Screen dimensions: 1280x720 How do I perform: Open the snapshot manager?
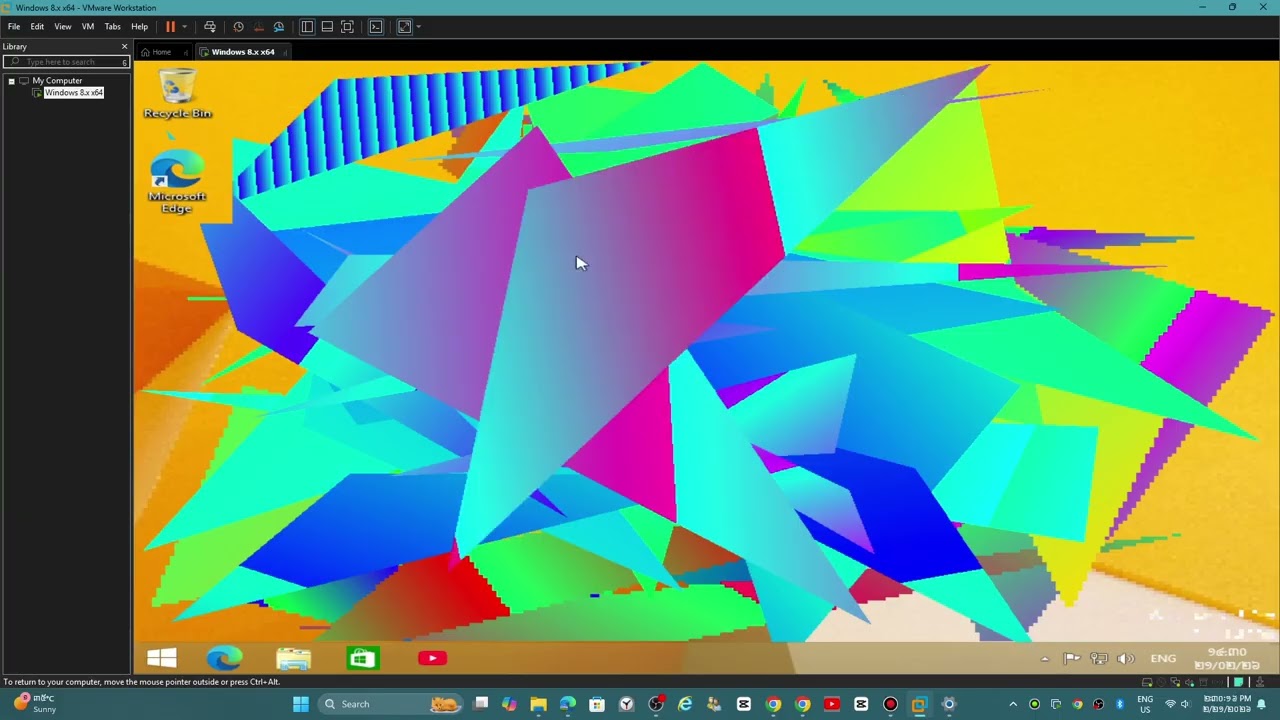[x=279, y=27]
